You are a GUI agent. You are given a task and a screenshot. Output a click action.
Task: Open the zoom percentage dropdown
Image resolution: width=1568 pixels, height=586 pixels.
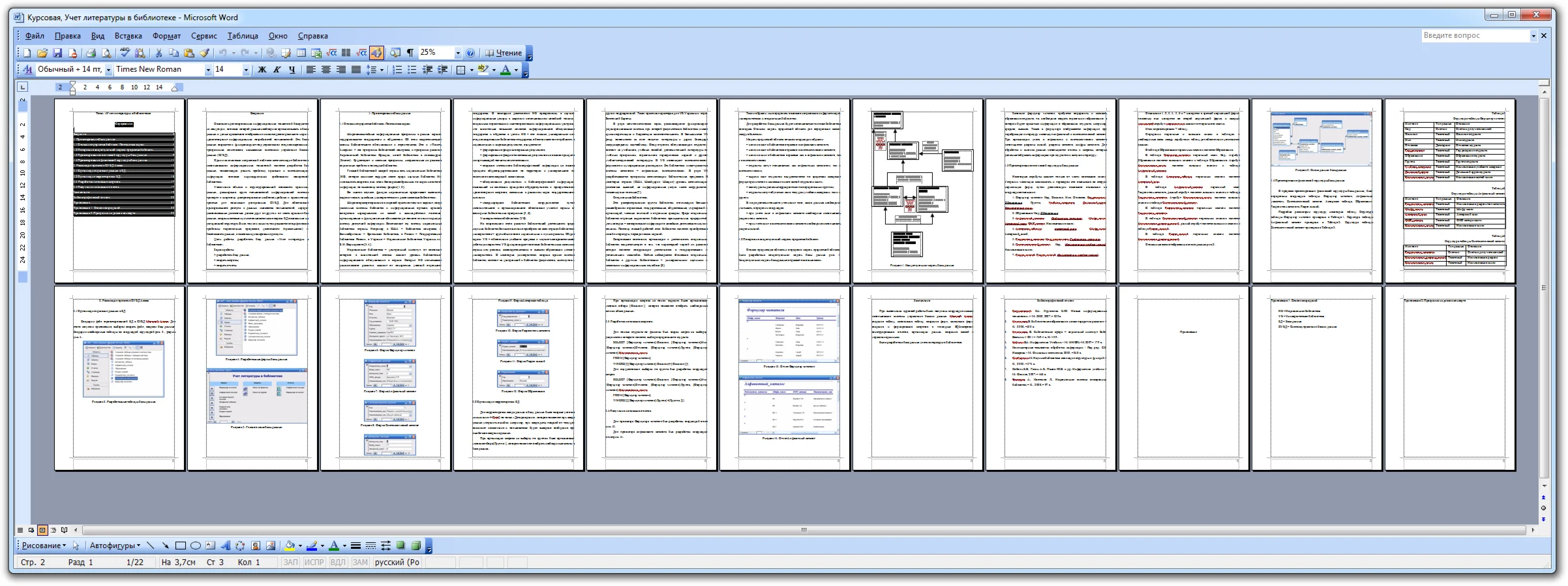[x=458, y=53]
